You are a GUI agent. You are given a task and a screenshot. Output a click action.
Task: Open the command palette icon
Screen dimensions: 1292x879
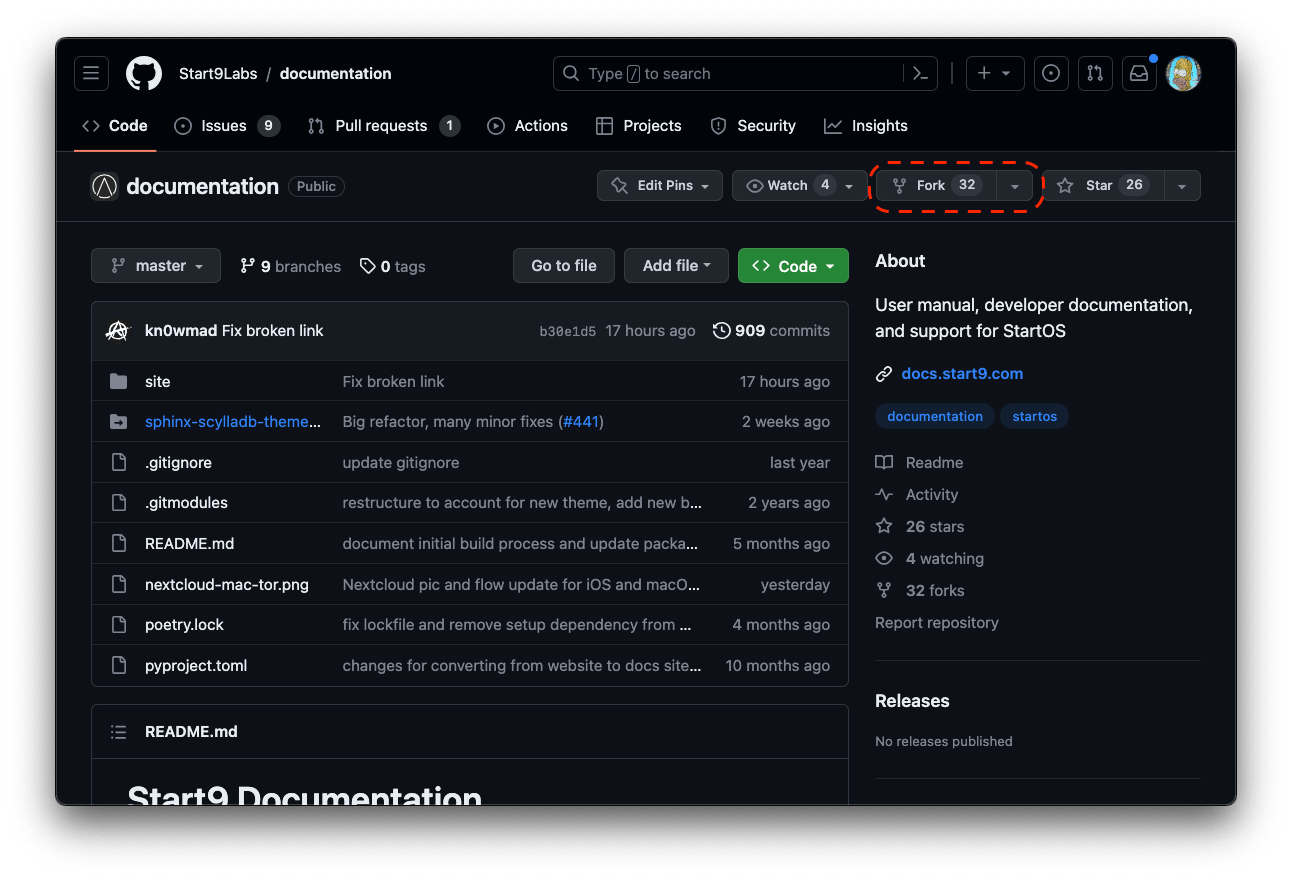(920, 74)
